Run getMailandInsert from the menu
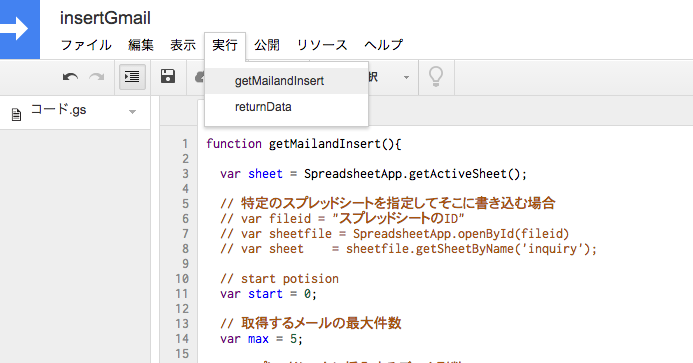The width and height of the screenshot is (693, 363). pyautogui.click(x=286, y=81)
